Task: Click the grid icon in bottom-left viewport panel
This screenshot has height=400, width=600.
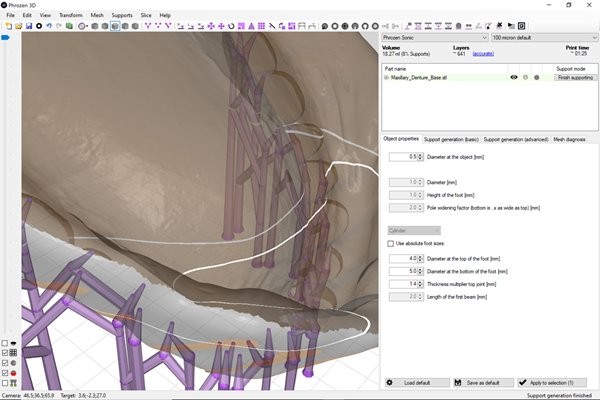Action: (x=13, y=353)
